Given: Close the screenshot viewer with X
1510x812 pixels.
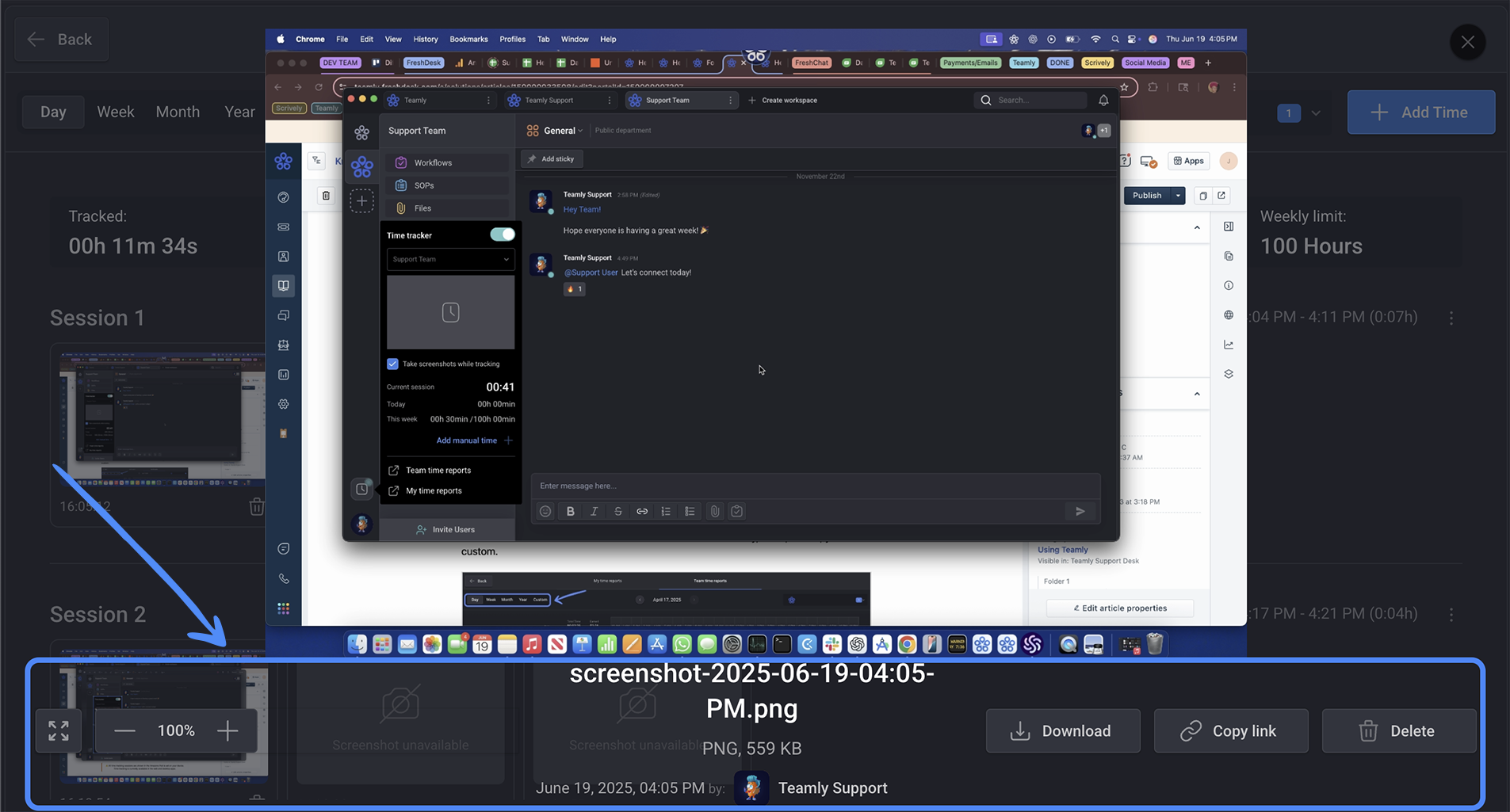Looking at the screenshot, I should [1468, 42].
